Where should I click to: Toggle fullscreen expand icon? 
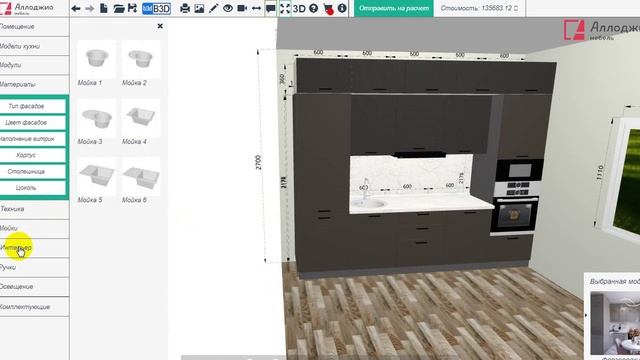pos(285,8)
